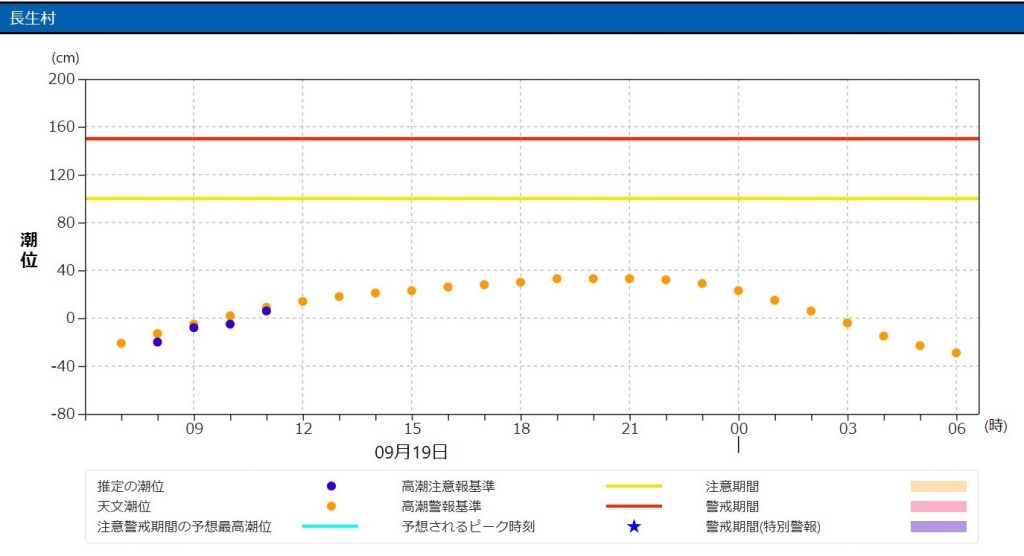Click the peach 注意期間 legend swatch
This screenshot has width=1024, height=556.
pyautogui.click(x=938, y=486)
